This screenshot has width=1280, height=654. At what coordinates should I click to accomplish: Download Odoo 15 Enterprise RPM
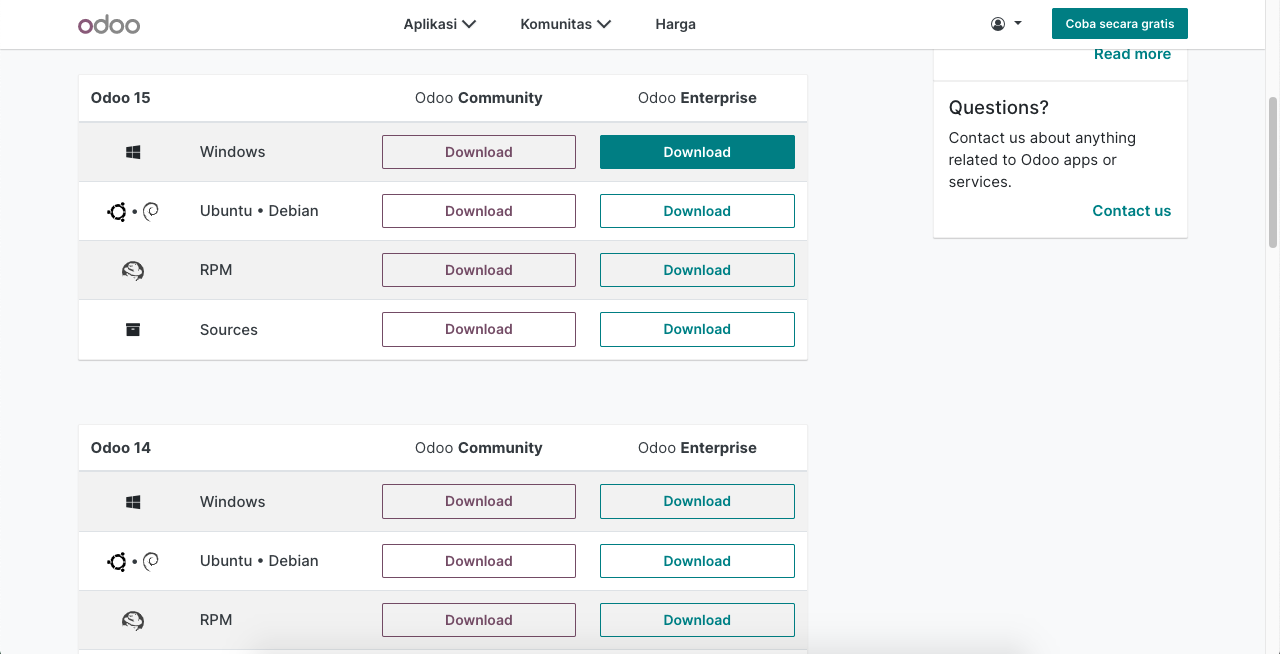pyautogui.click(x=697, y=270)
